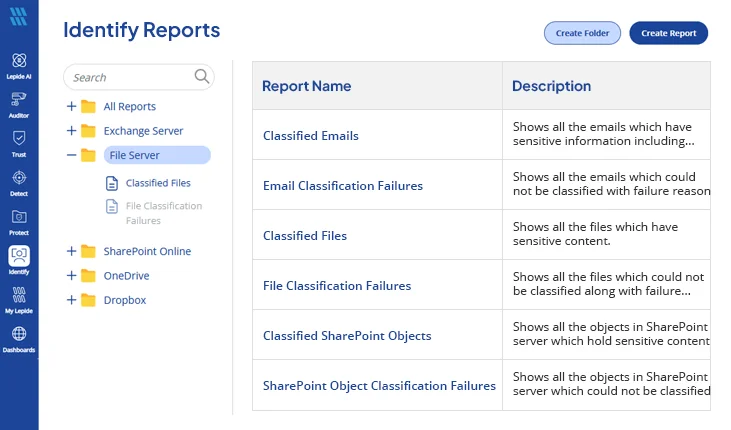The image size is (731, 430).
Task: Click the File Server folder icon
Action: 88,155
